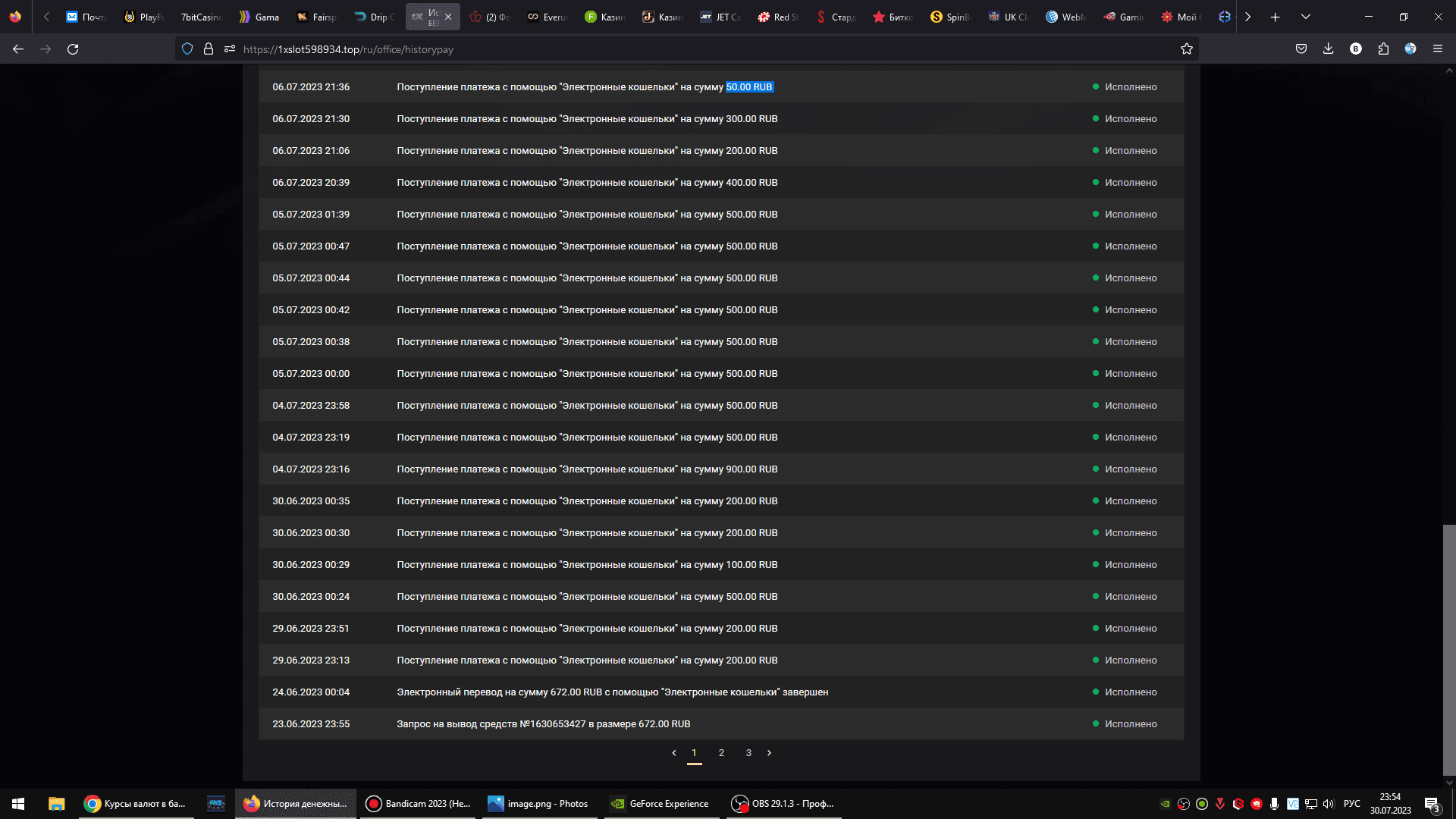Click the browser reload page icon
The height and width of the screenshot is (819, 1456).
73,49
